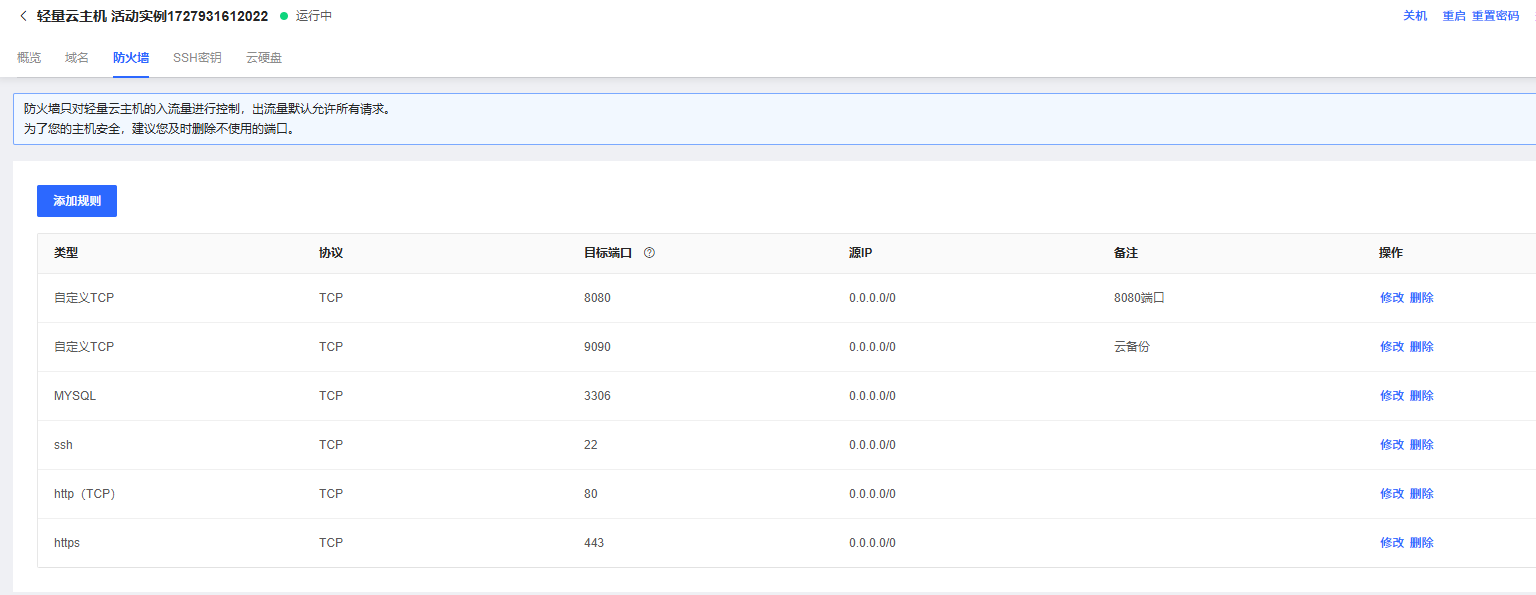Click the 运行中 status label
The width and height of the screenshot is (1536, 595).
[x=314, y=16]
